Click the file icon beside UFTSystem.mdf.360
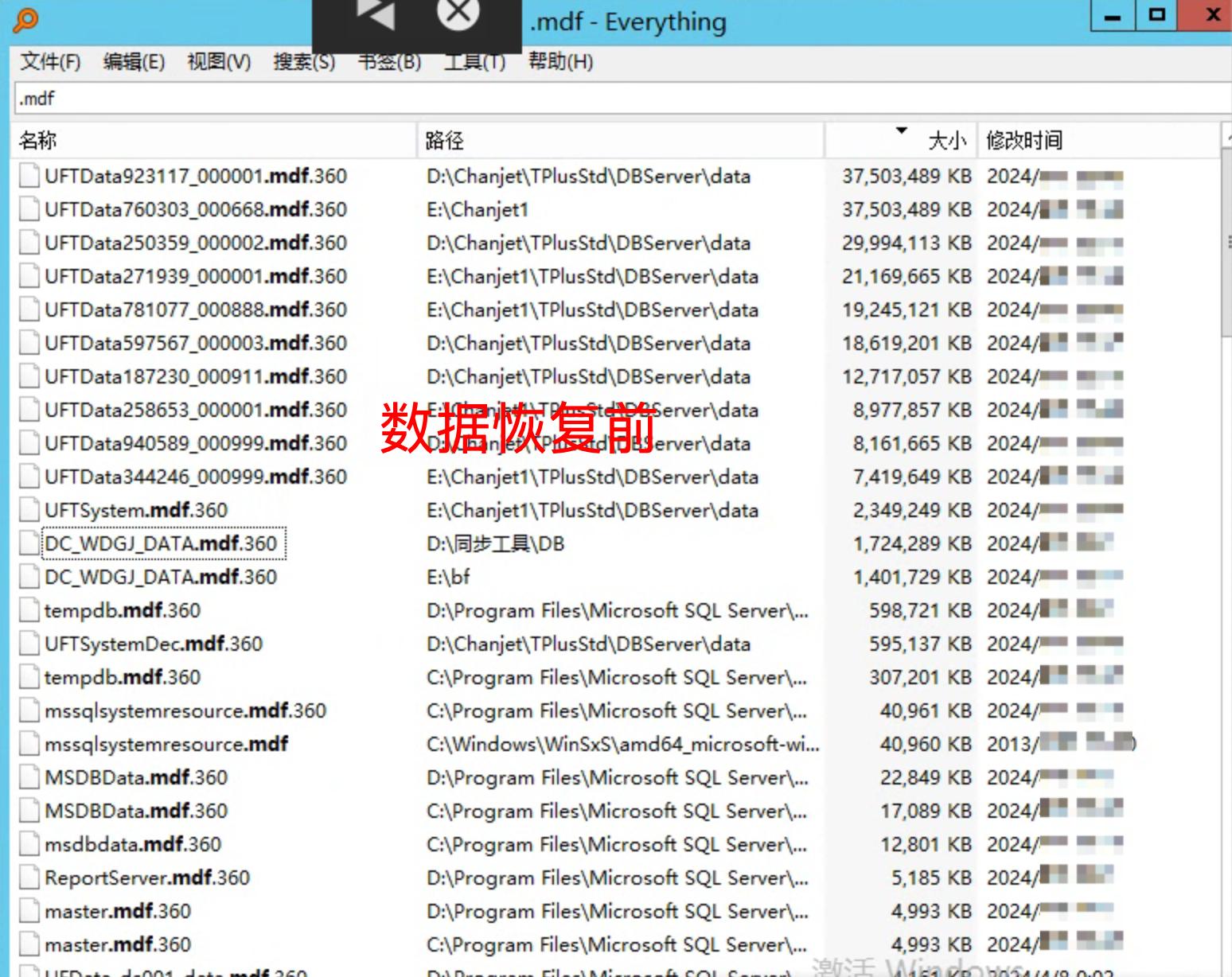The image size is (1232, 977). point(28,509)
